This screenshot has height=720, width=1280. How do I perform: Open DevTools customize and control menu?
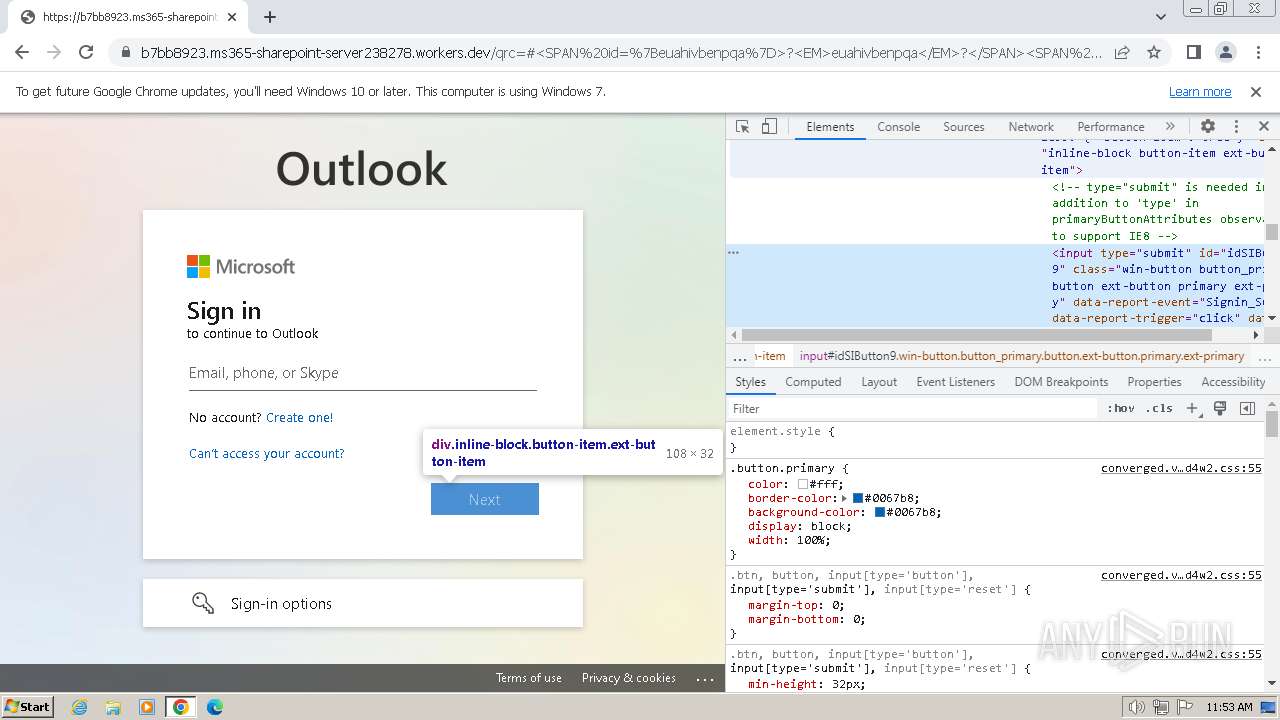[x=1236, y=127]
